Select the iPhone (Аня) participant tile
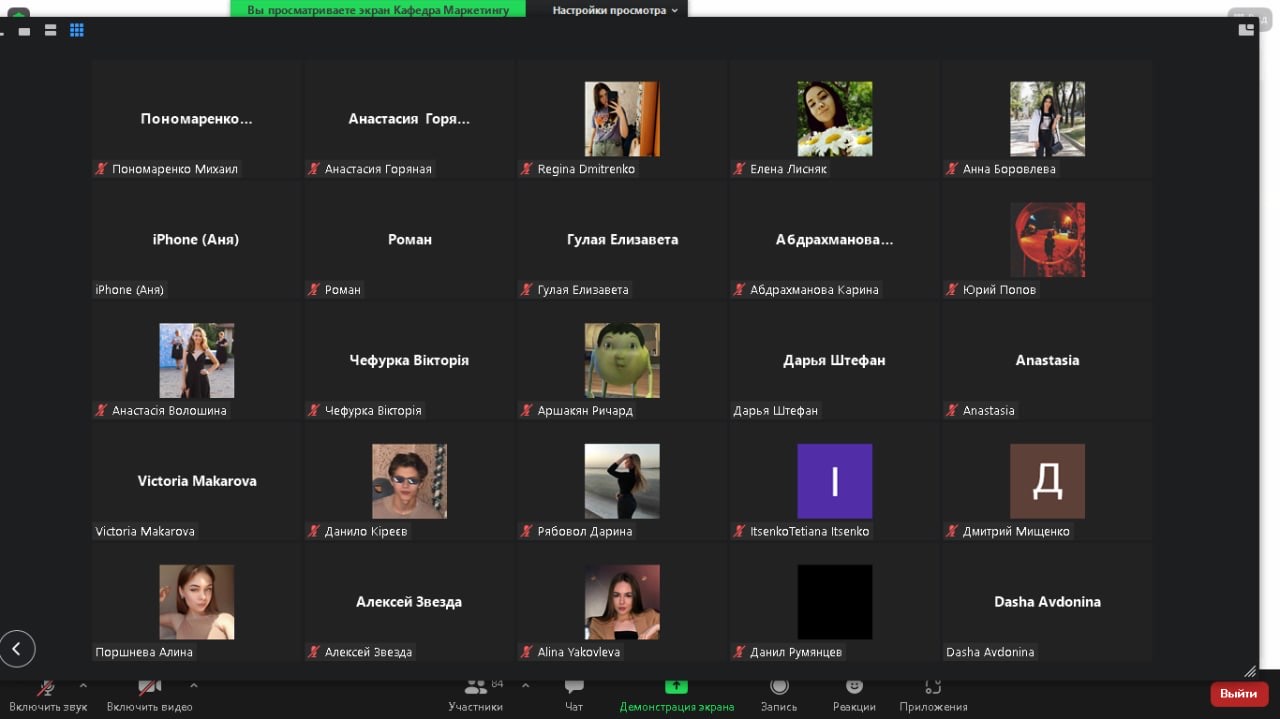Screen dimensions: 1280x719 pyautogui.click(x=197, y=240)
